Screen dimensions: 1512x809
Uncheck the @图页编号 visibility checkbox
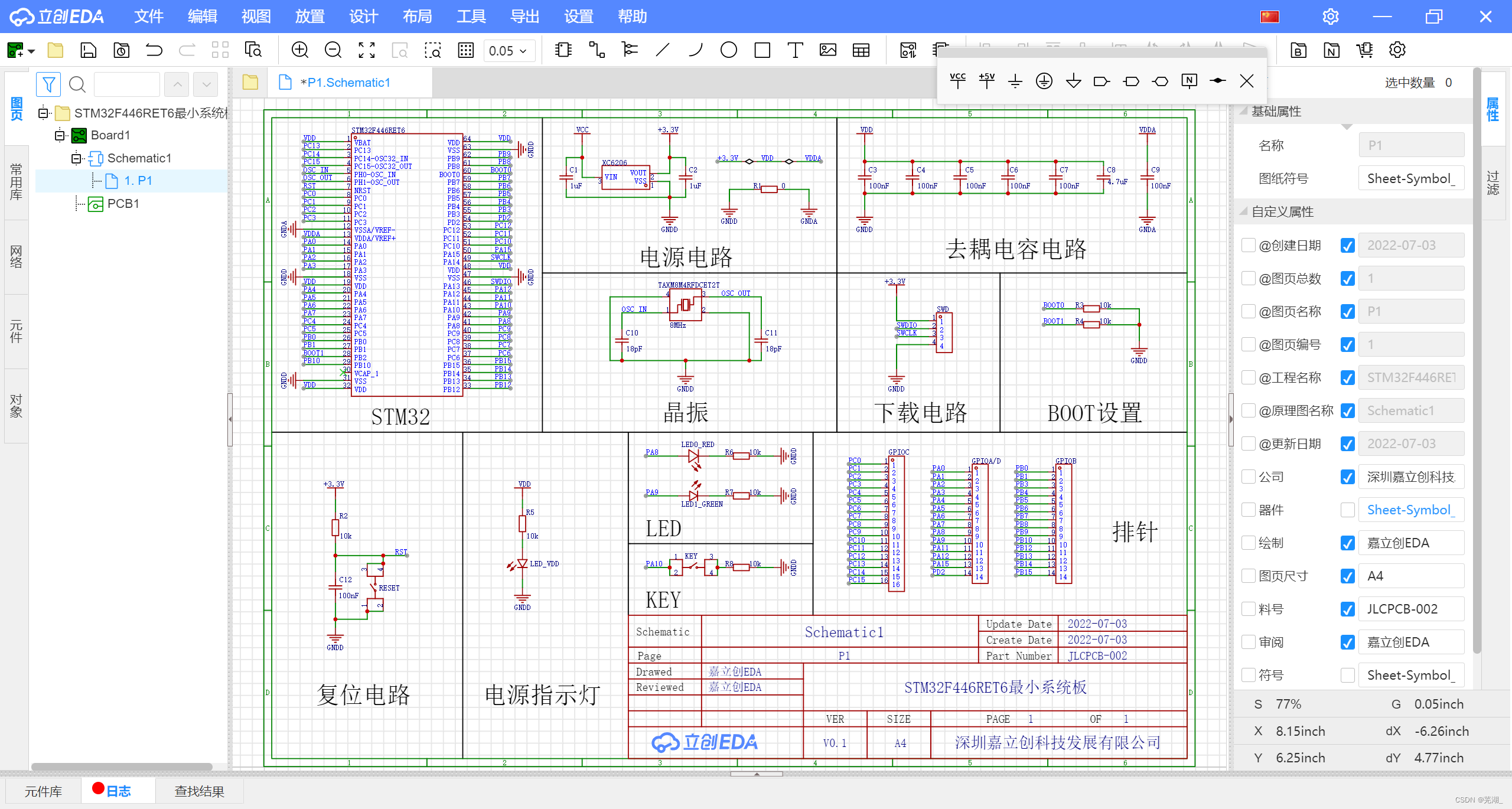pos(1347,344)
